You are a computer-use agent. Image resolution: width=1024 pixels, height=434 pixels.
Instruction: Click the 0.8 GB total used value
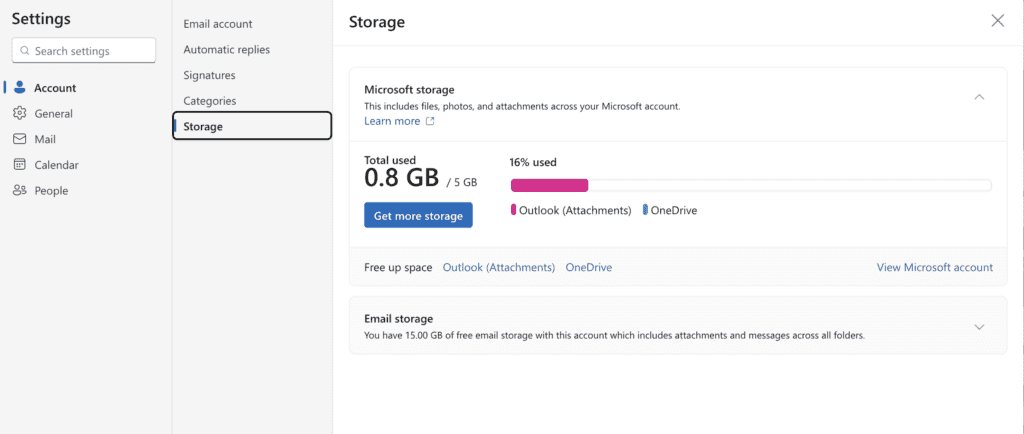402,178
